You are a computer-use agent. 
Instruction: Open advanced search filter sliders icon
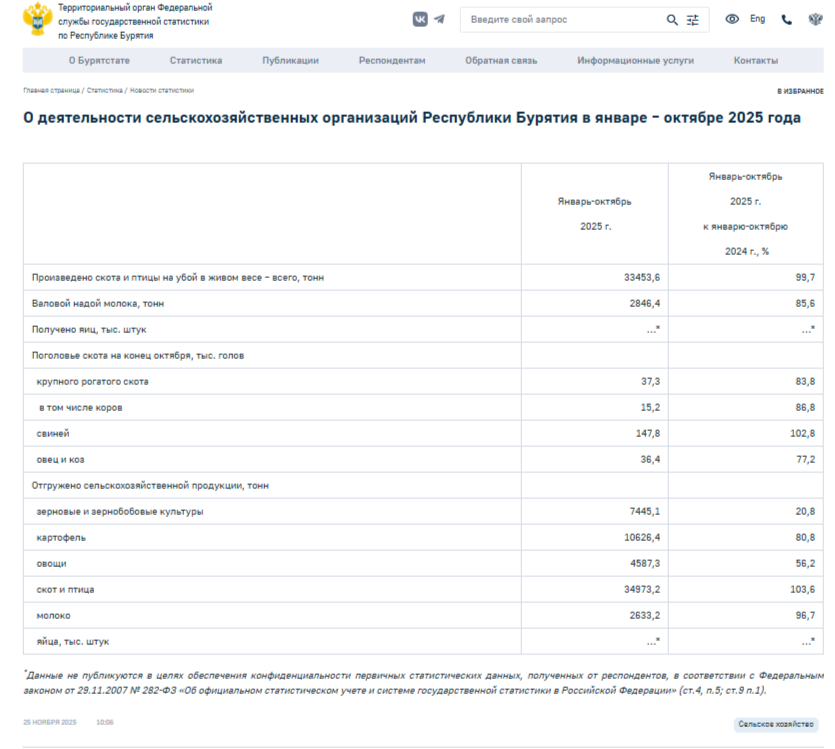point(693,20)
